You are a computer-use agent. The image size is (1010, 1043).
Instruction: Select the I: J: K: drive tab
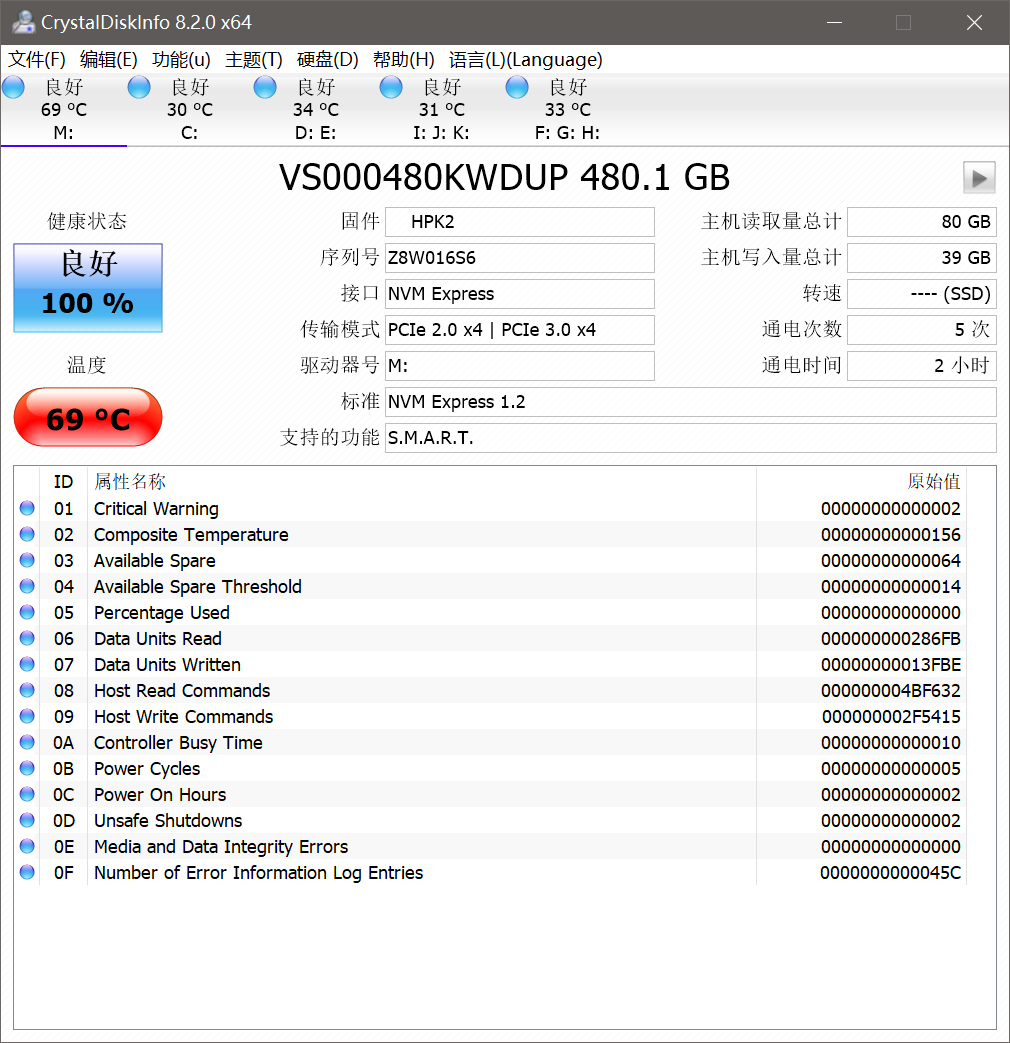point(441,110)
